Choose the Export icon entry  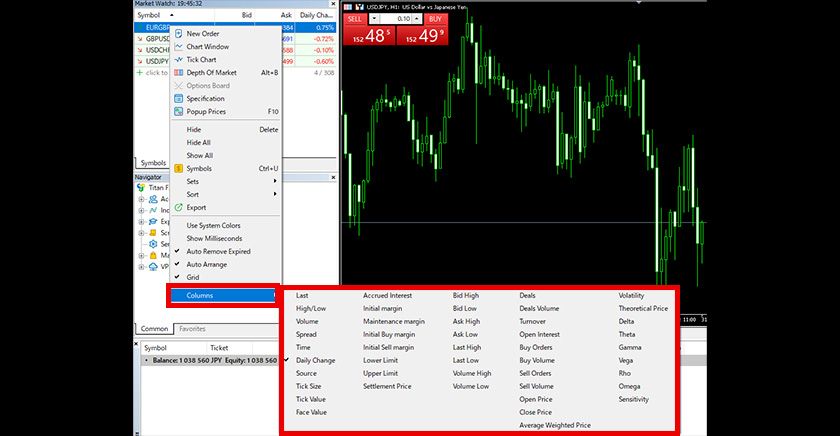point(178,208)
